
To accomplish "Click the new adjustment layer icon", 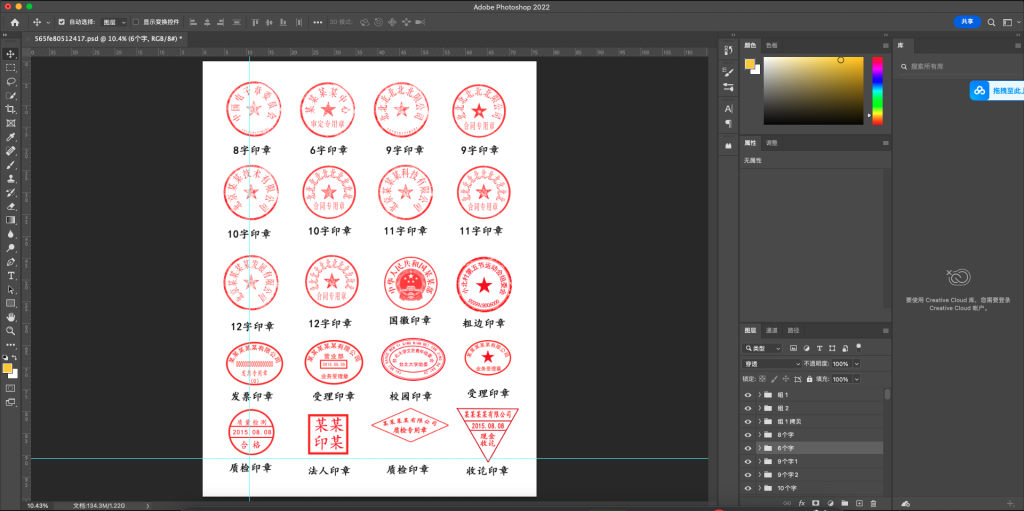I will click(830, 503).
